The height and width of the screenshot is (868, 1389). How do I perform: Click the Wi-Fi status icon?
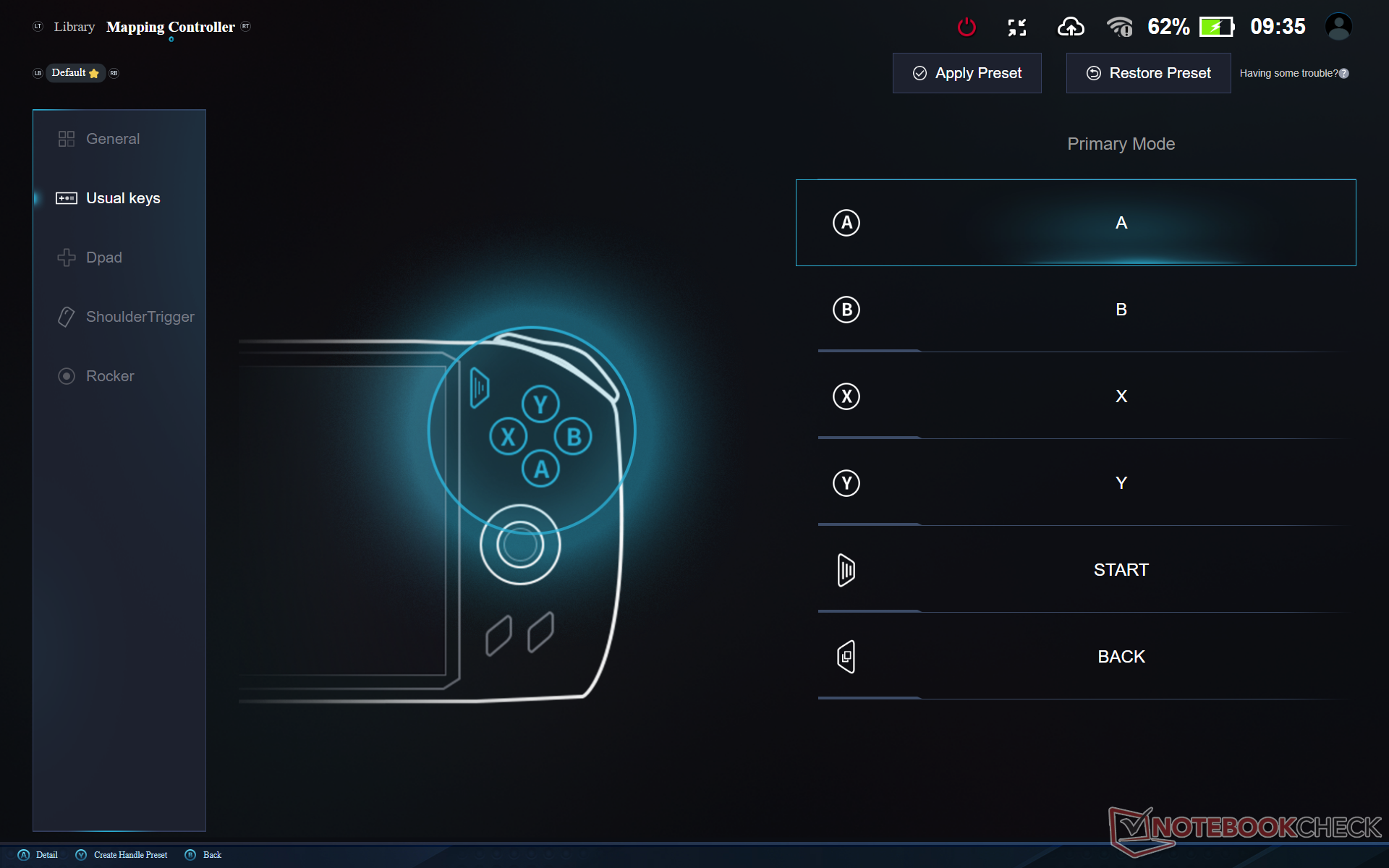coord(1120,27)
